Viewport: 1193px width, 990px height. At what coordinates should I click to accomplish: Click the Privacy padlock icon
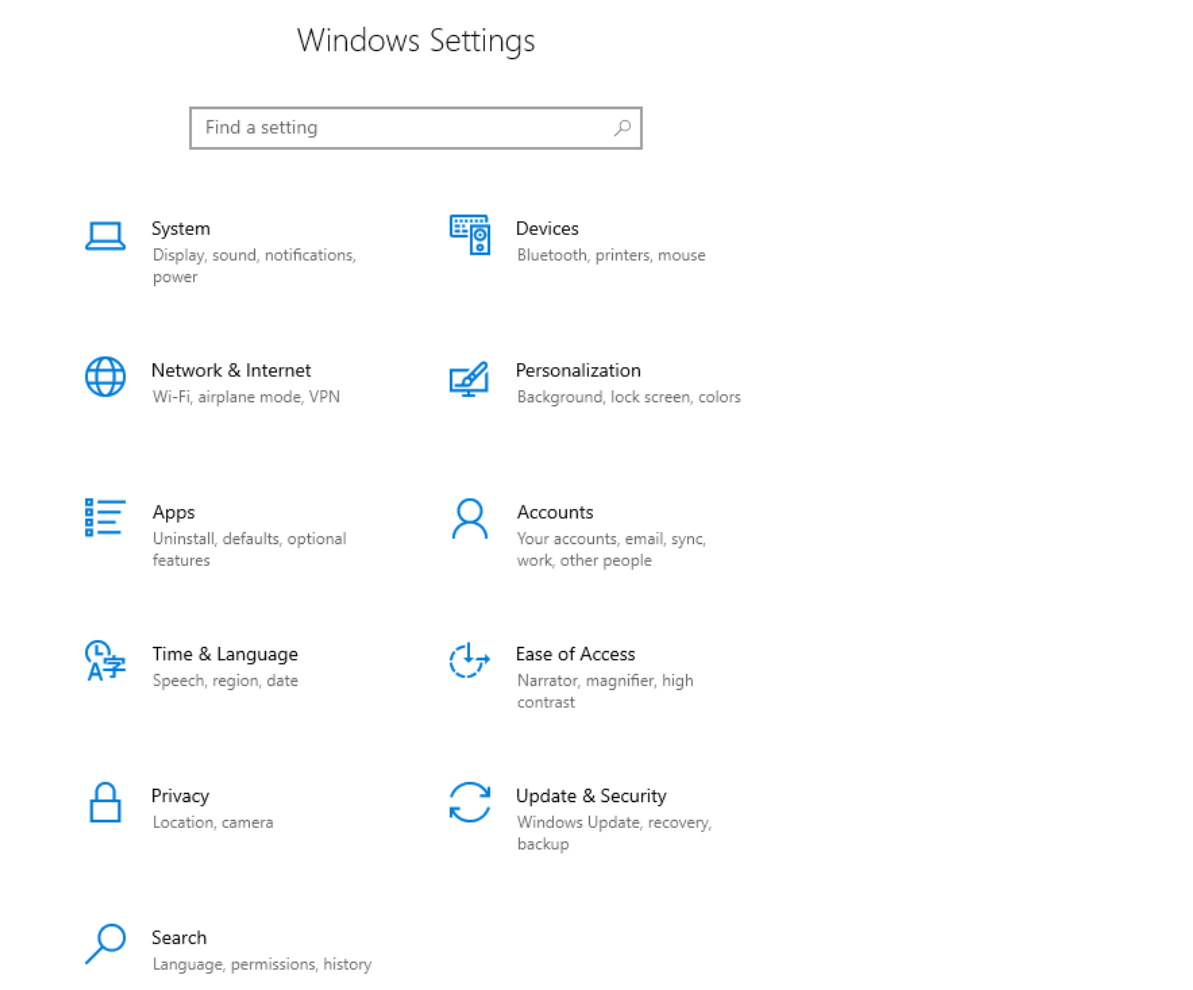pos(105,802)
